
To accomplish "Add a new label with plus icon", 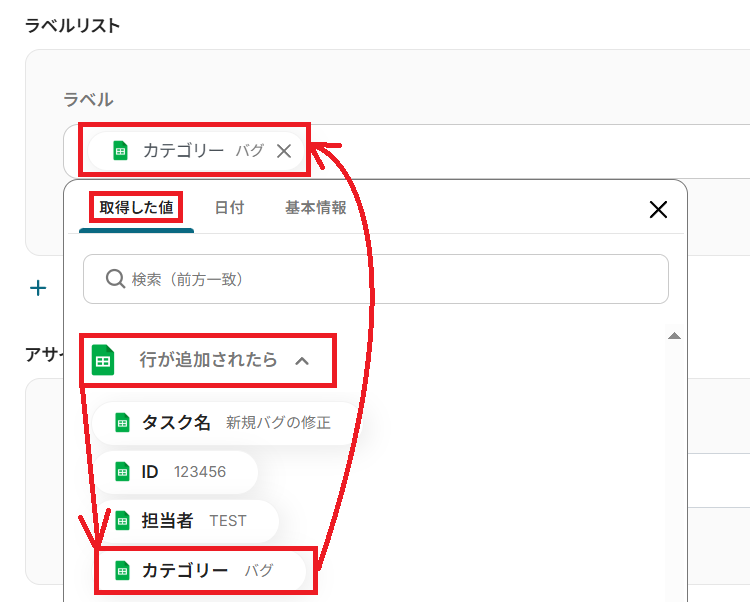I will (x=38, y=288).
